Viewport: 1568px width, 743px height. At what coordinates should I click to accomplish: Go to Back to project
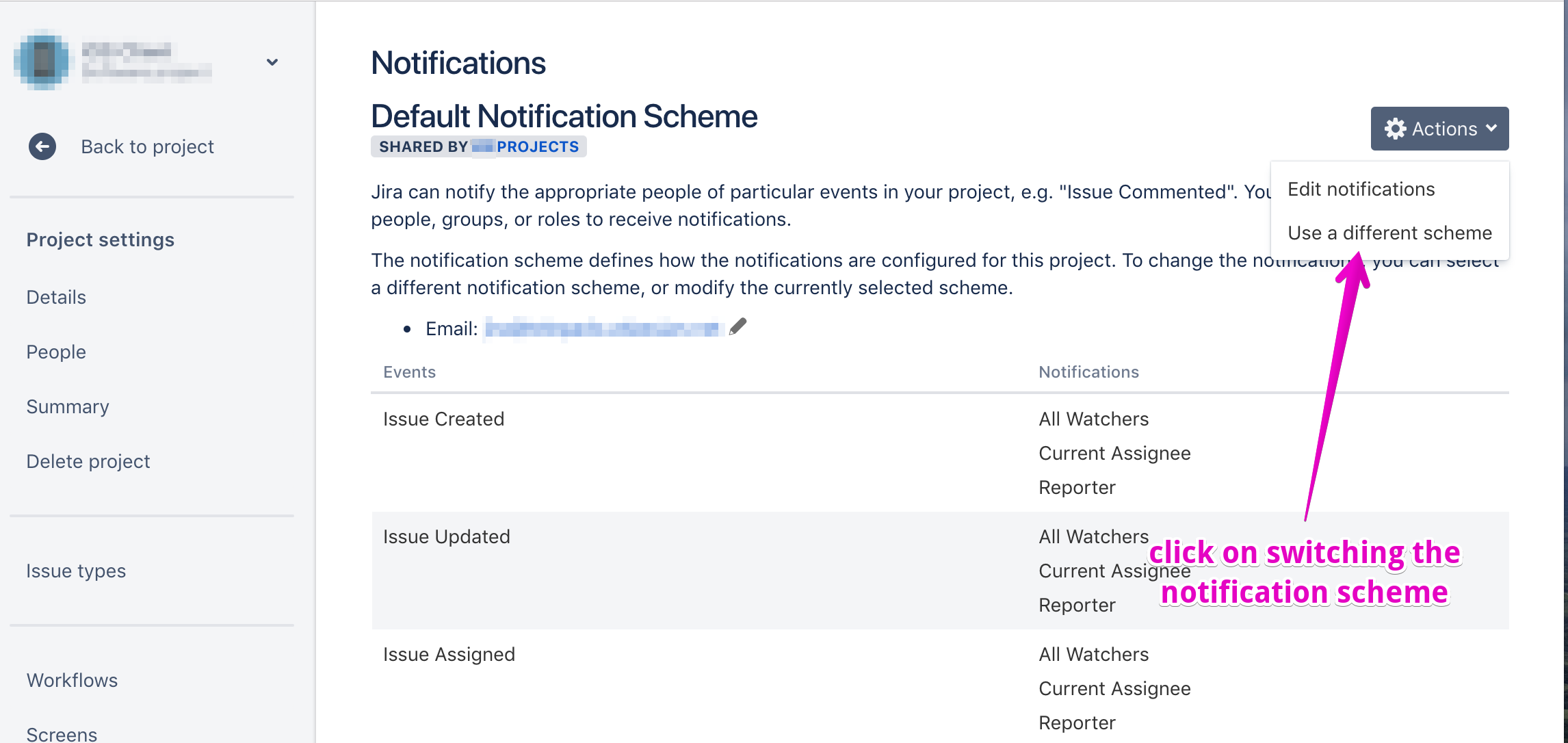pos(147,146)
